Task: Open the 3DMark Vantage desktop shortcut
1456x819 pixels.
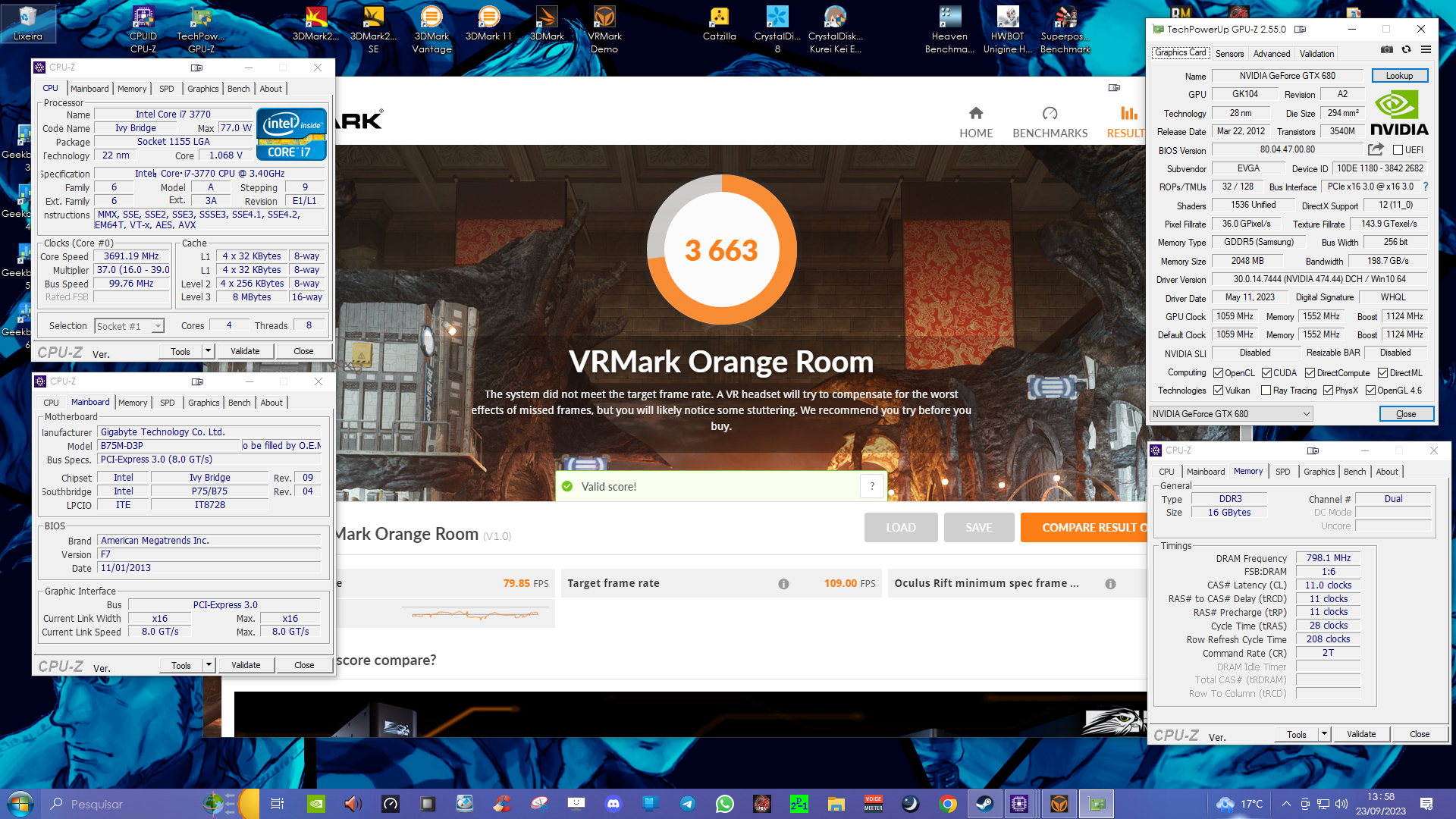Action: pos(431,30)
